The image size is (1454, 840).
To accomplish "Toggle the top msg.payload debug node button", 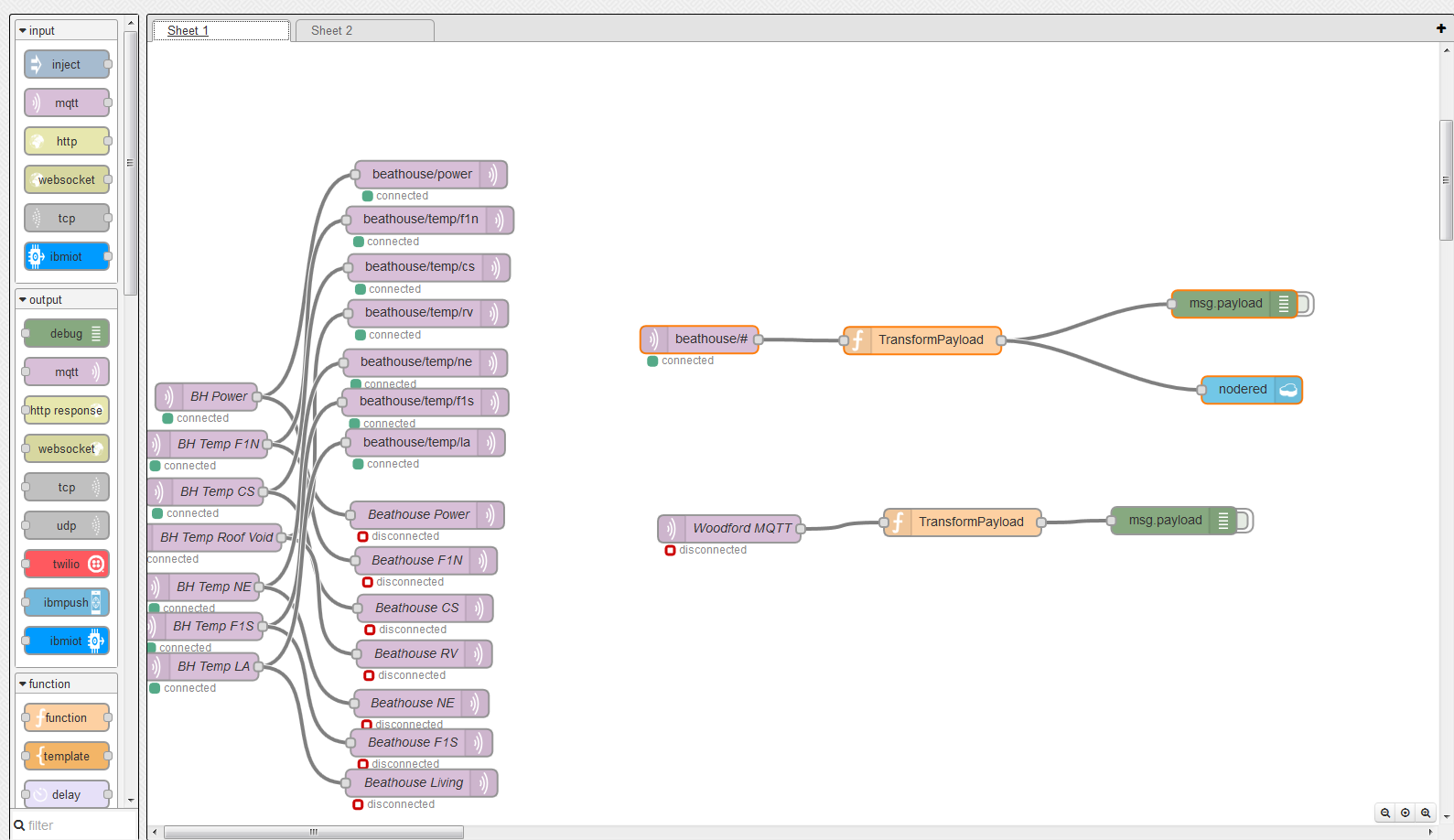I will pos(1306,304).
